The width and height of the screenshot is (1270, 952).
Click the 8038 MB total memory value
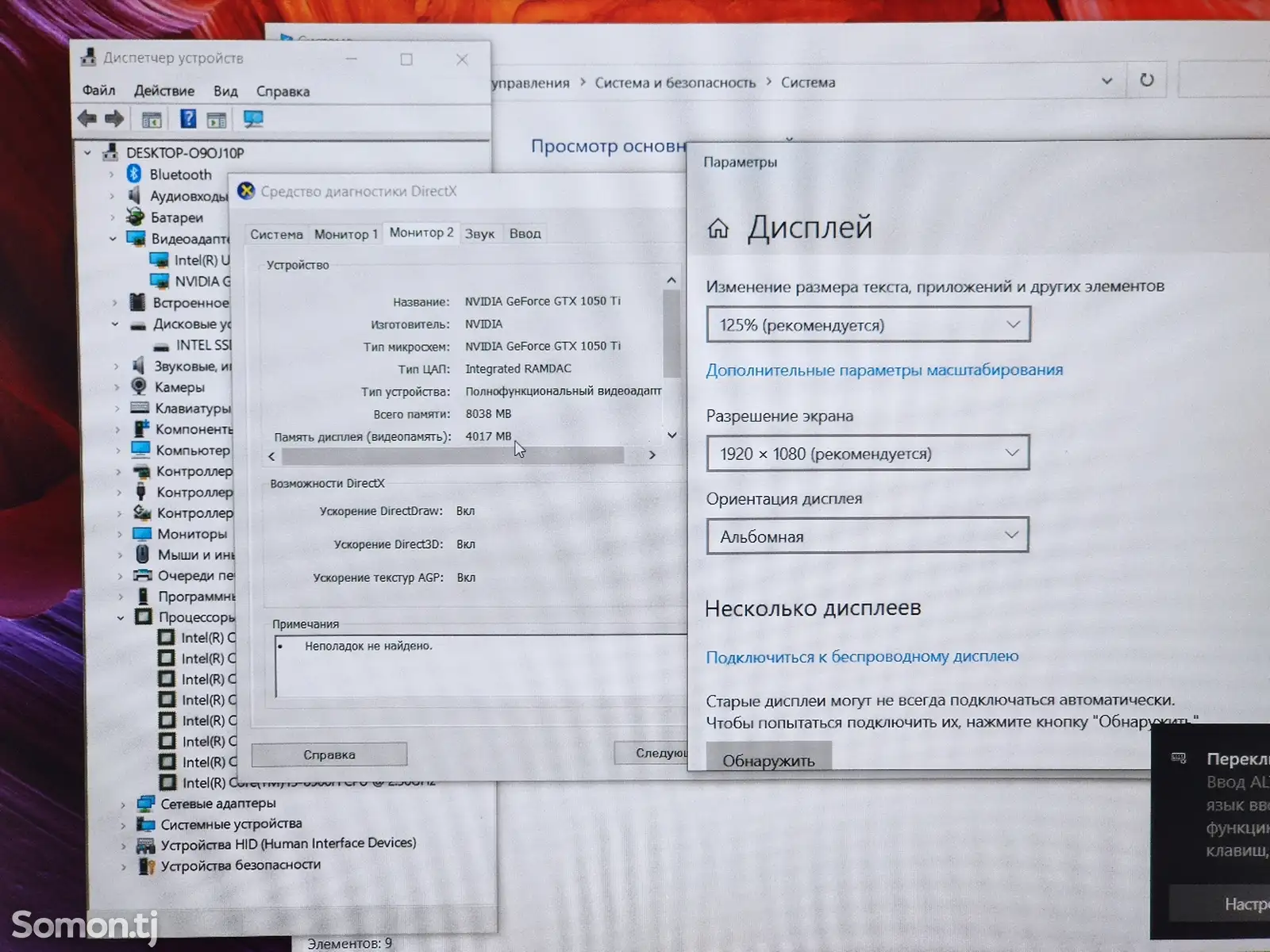pyautogui.click(x=488, y=413)
